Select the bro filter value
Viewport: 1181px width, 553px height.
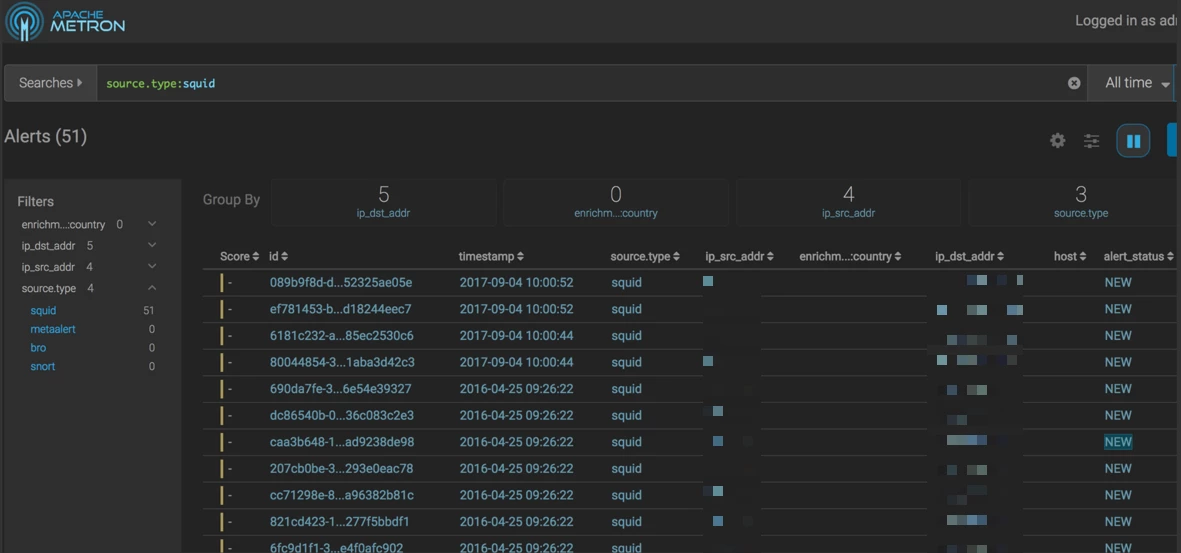click(x=38, y=348)
